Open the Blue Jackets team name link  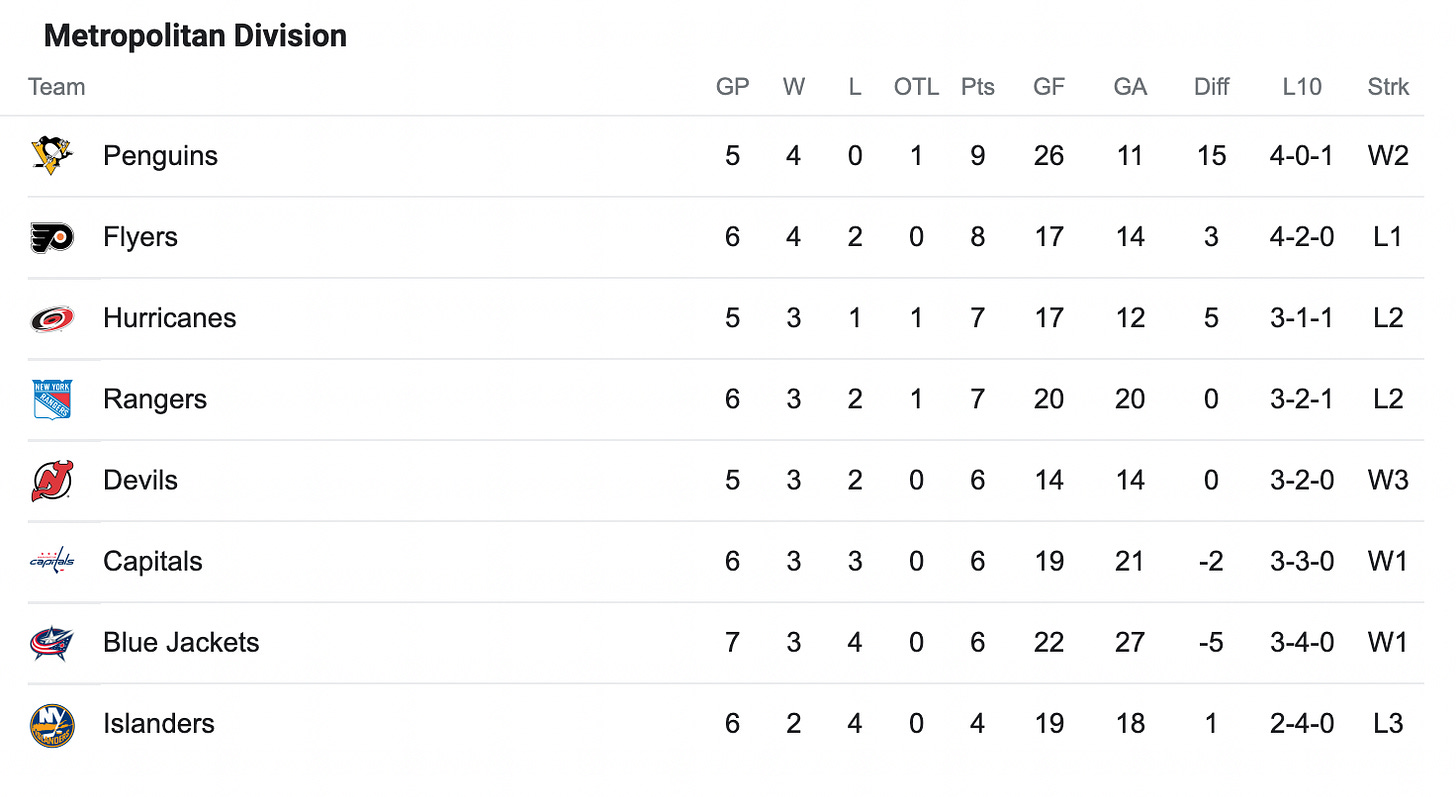181,642
